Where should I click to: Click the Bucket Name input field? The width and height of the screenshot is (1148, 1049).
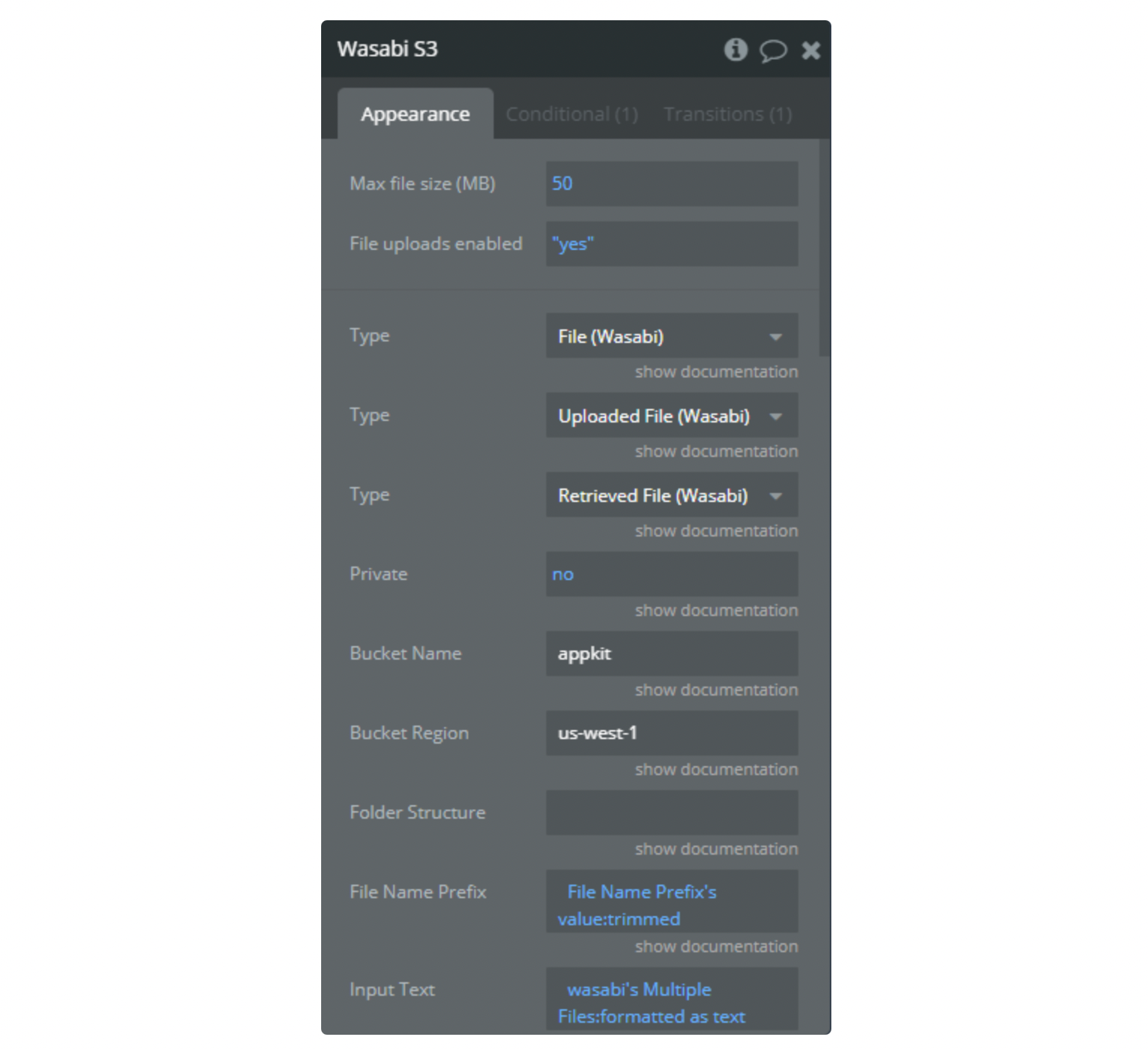[x=672, y=654]
